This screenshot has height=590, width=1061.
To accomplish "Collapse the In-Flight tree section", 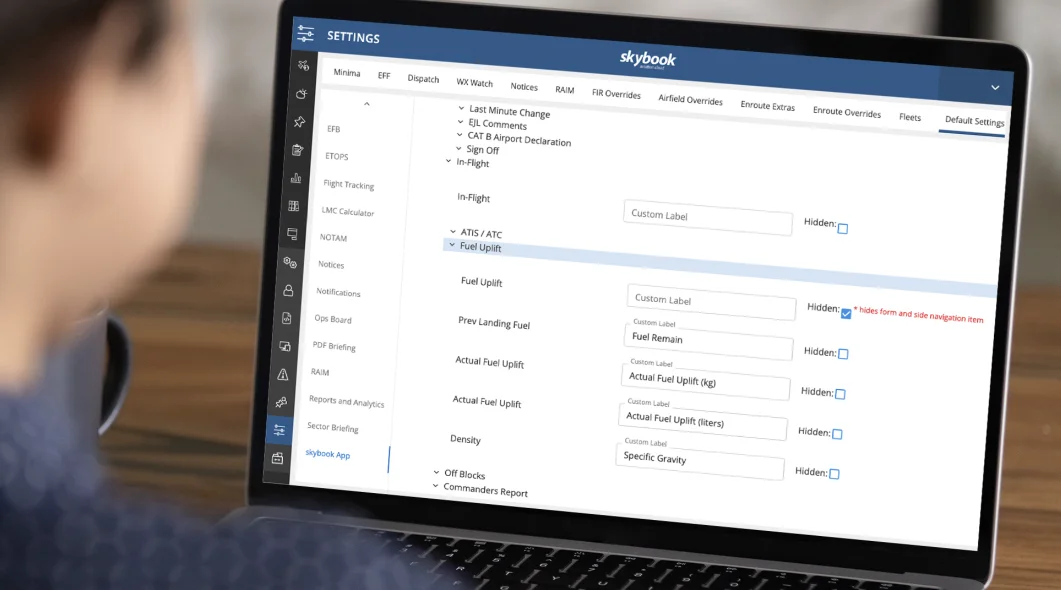I will coord(448,161).
